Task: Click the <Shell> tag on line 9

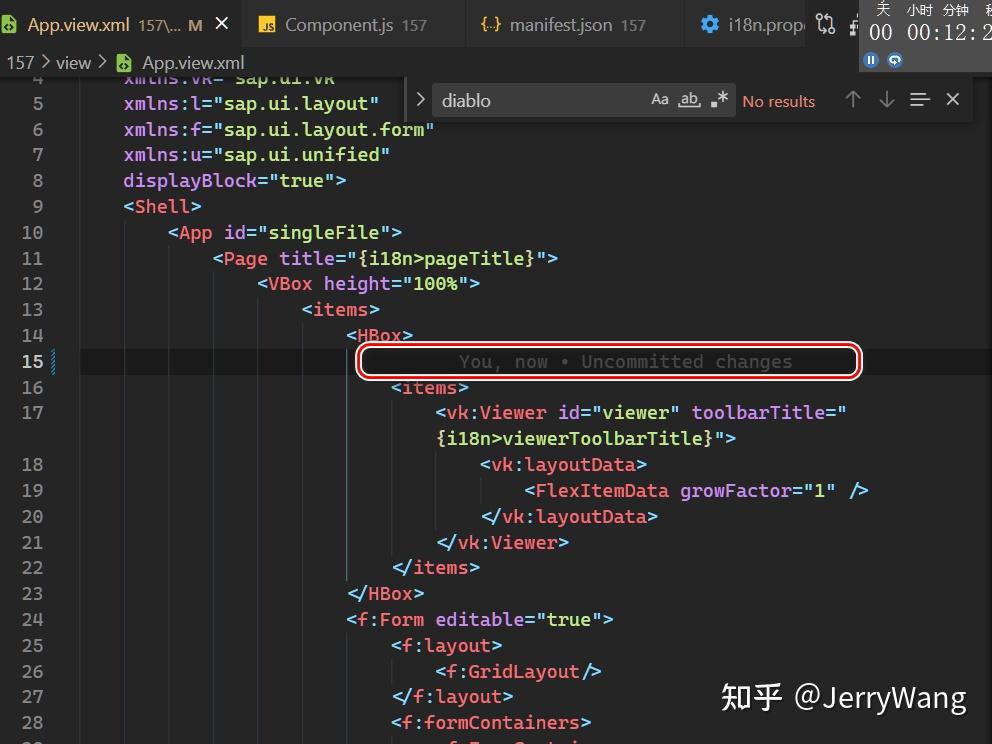Action: 163,206
